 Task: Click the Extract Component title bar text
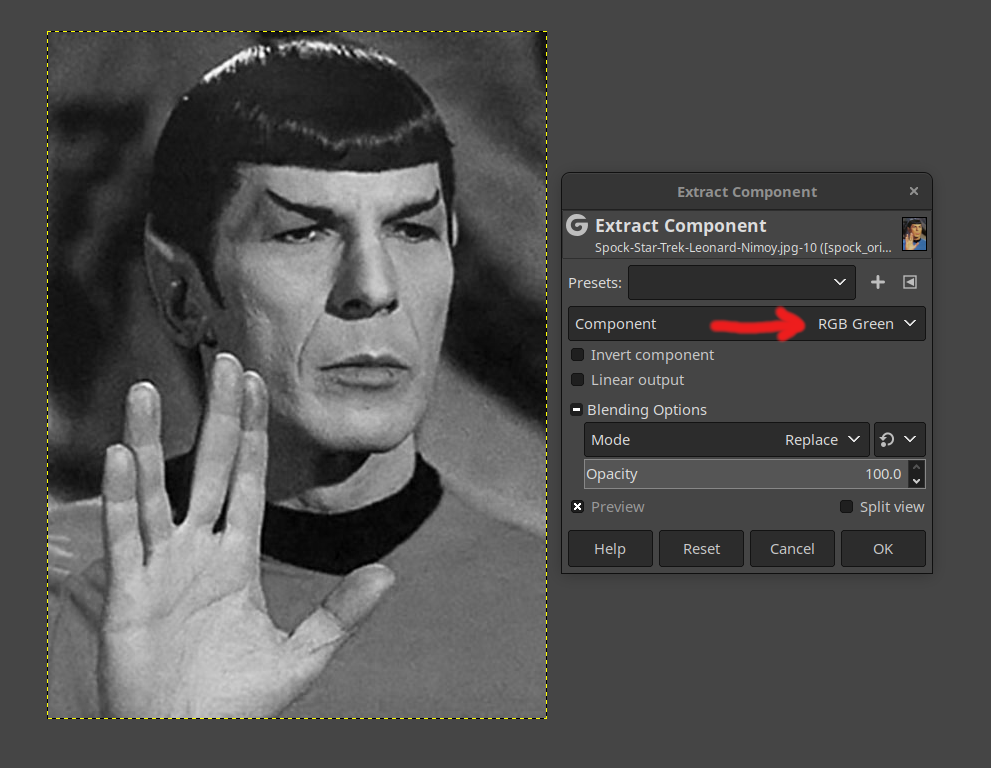746,192
